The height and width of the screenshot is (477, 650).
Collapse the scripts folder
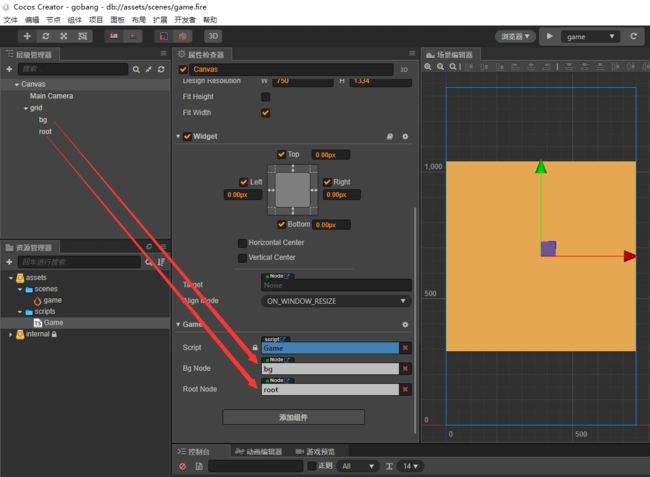[19, 312]
